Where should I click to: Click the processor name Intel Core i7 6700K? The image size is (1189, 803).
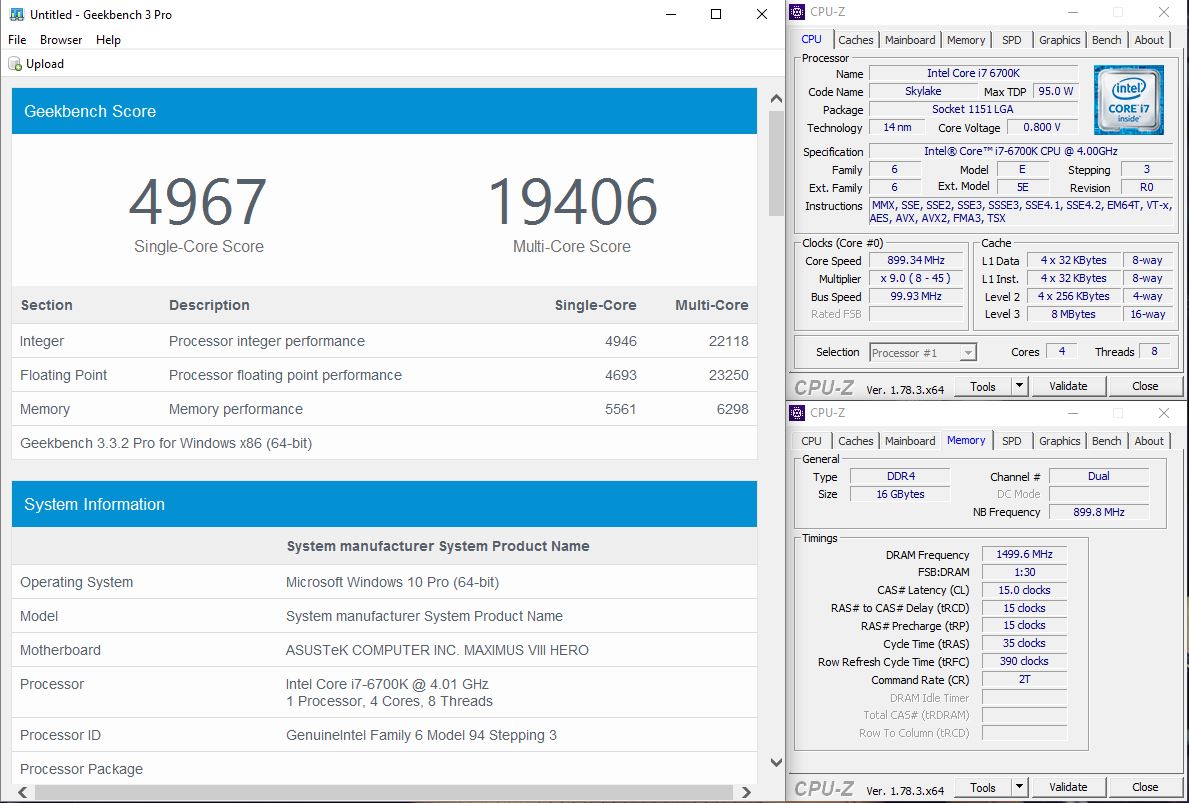click(974, 73)
